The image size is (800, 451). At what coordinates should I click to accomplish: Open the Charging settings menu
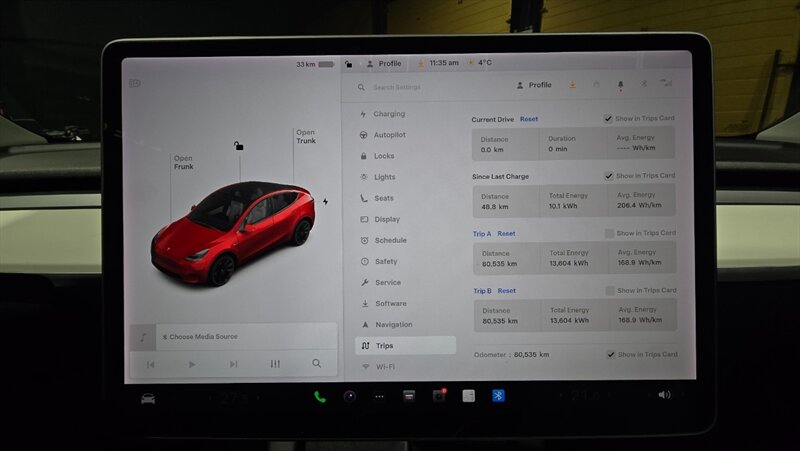click(388, 114)
